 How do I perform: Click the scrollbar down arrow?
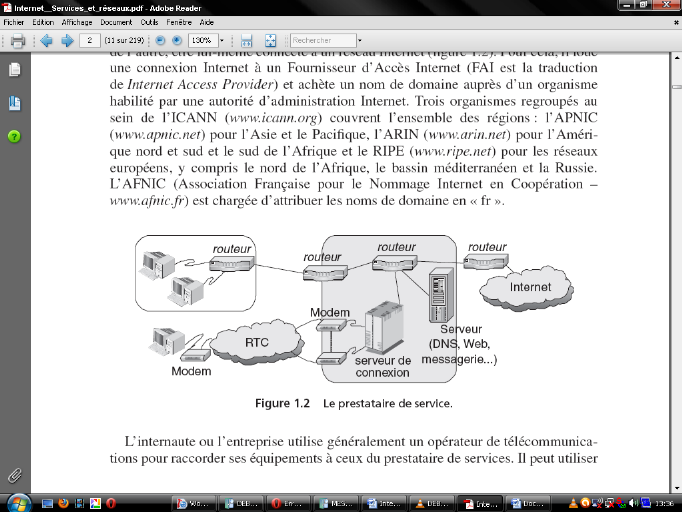coord(677,489)
